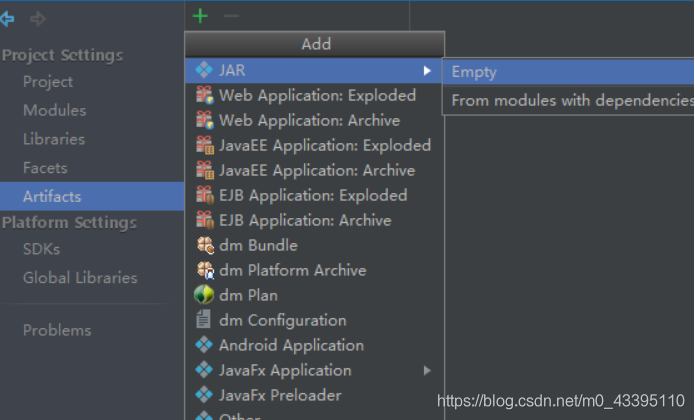The width and height of the screenshot is (695, 420).
Task: Click the blue back navigation arrow
Action: (8, 19)
